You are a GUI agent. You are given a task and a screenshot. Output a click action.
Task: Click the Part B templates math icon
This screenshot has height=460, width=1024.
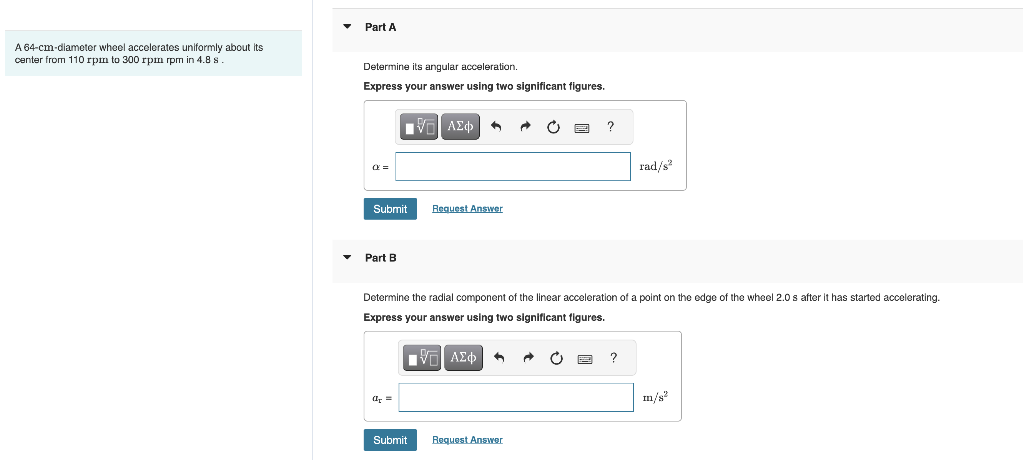pos(423,357)
